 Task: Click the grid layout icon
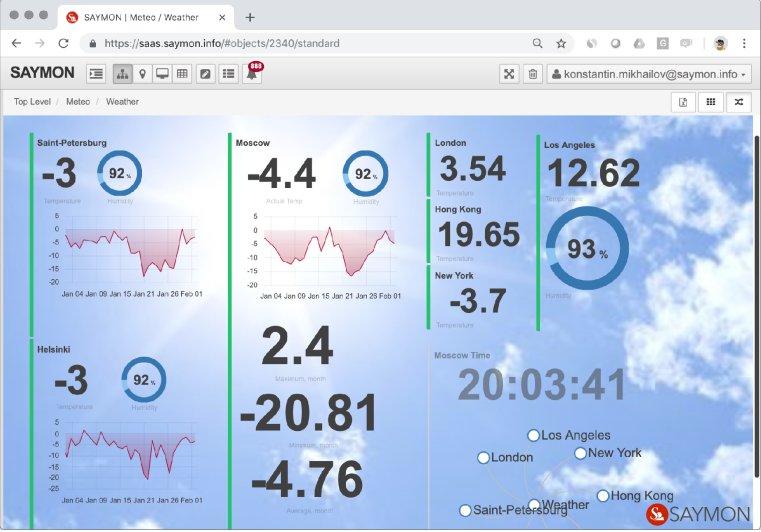[x=711, y=102]
